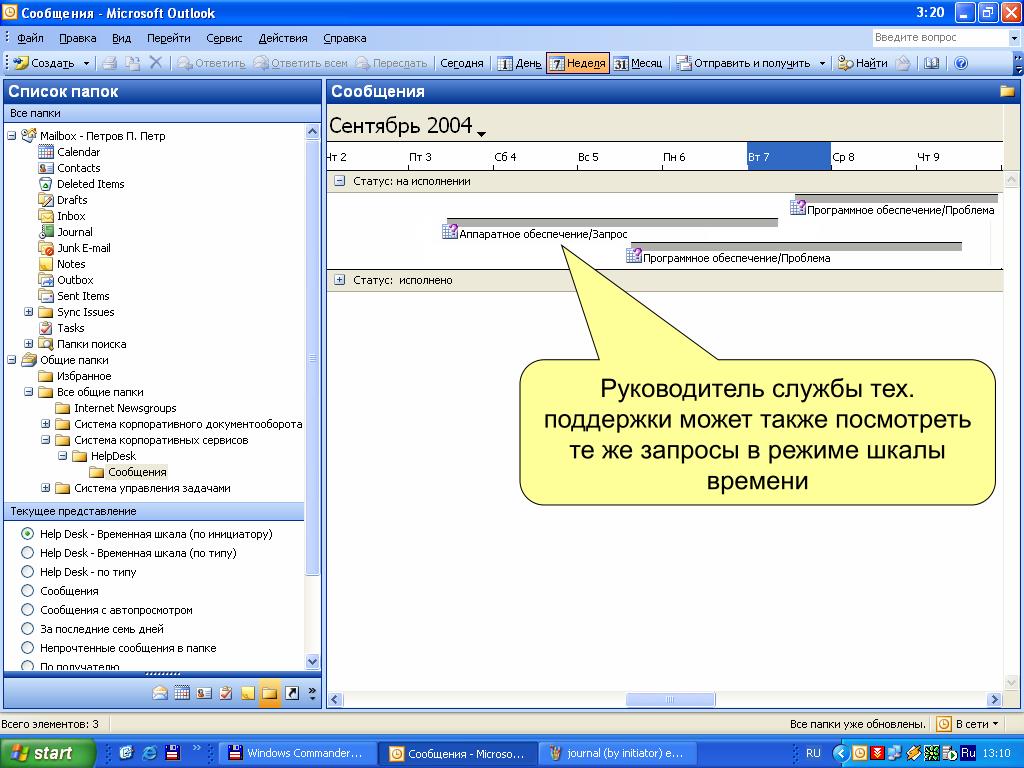Open the Inbox folder
This screenshot has height=768, width=1024.
pyautogui.click(x=71, y=216)
